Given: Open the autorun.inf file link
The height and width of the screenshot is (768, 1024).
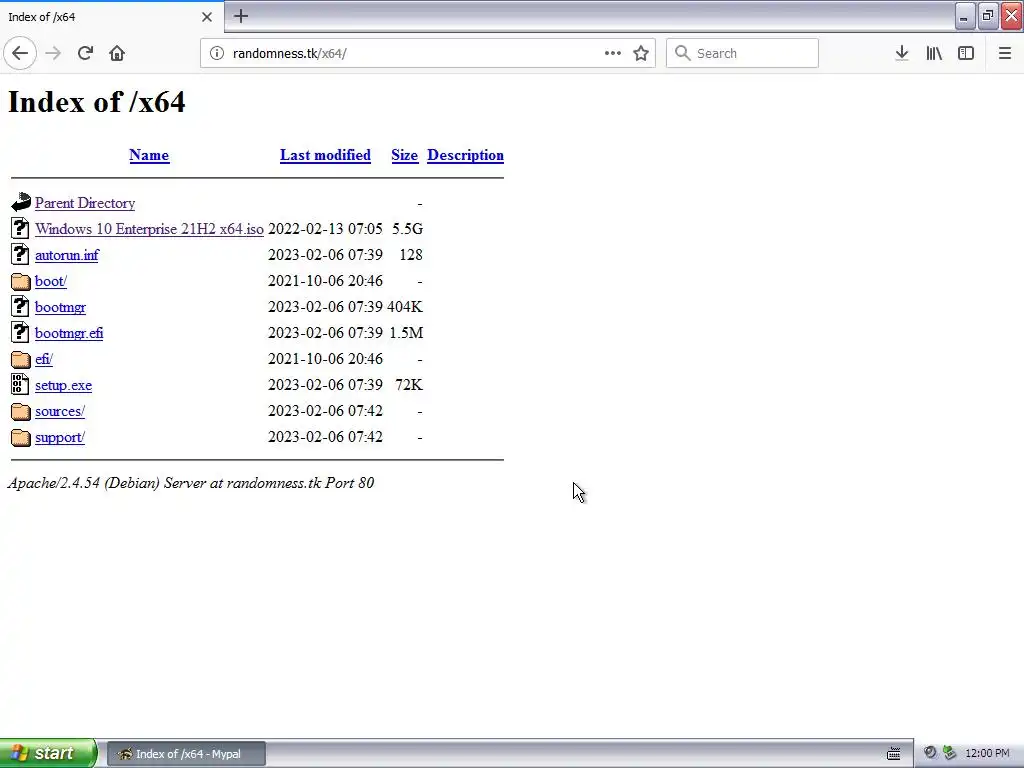Looking at the screenshot, I should click(x=67, y=255).
